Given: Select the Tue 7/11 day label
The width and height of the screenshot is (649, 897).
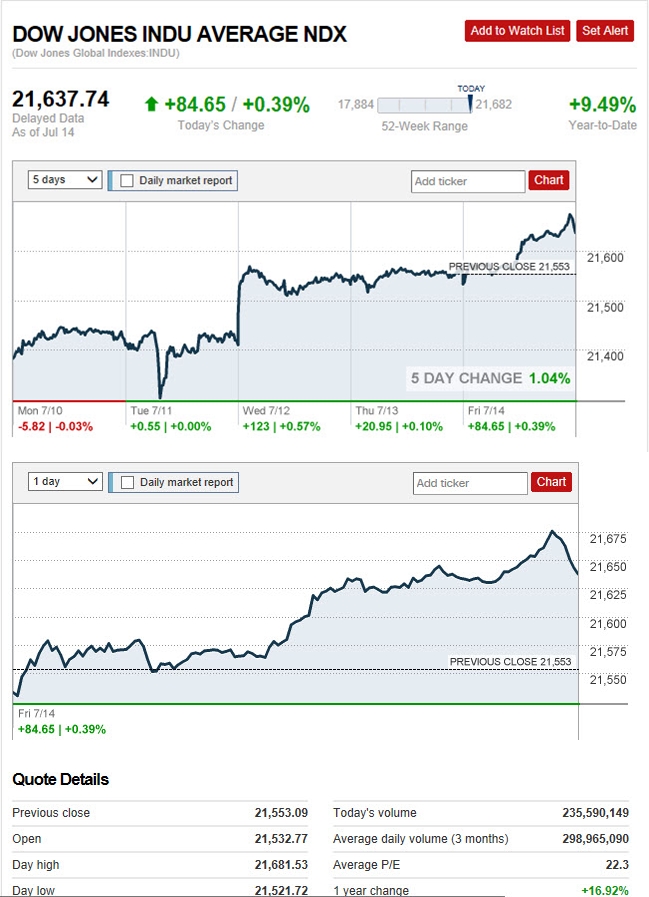Looking at the screenshot, I should pyautogui.click(x=151, y=410).
